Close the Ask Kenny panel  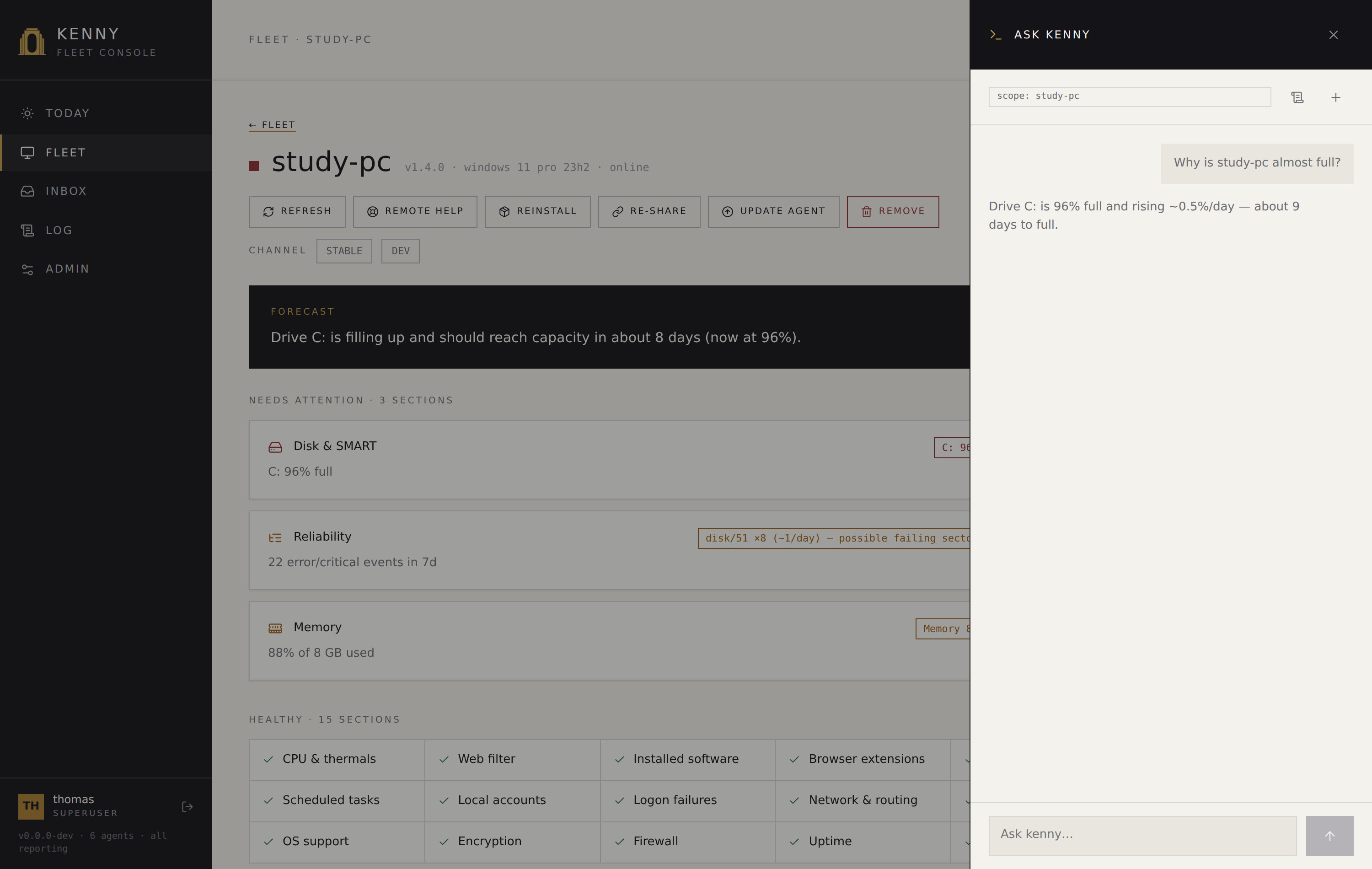point(1333,35)
